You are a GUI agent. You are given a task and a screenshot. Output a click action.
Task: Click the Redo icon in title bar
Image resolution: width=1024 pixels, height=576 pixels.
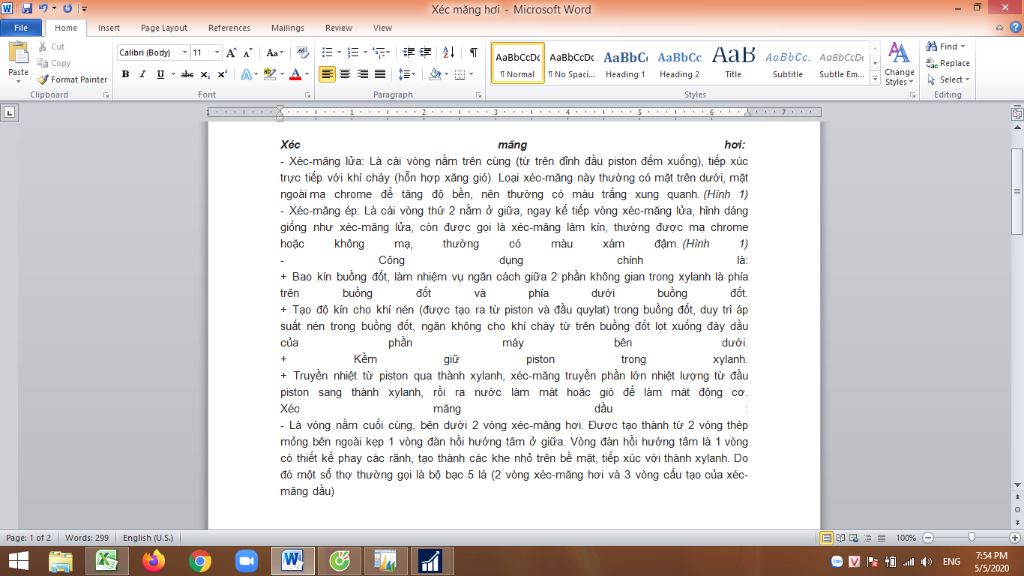[x=67, y=8]
